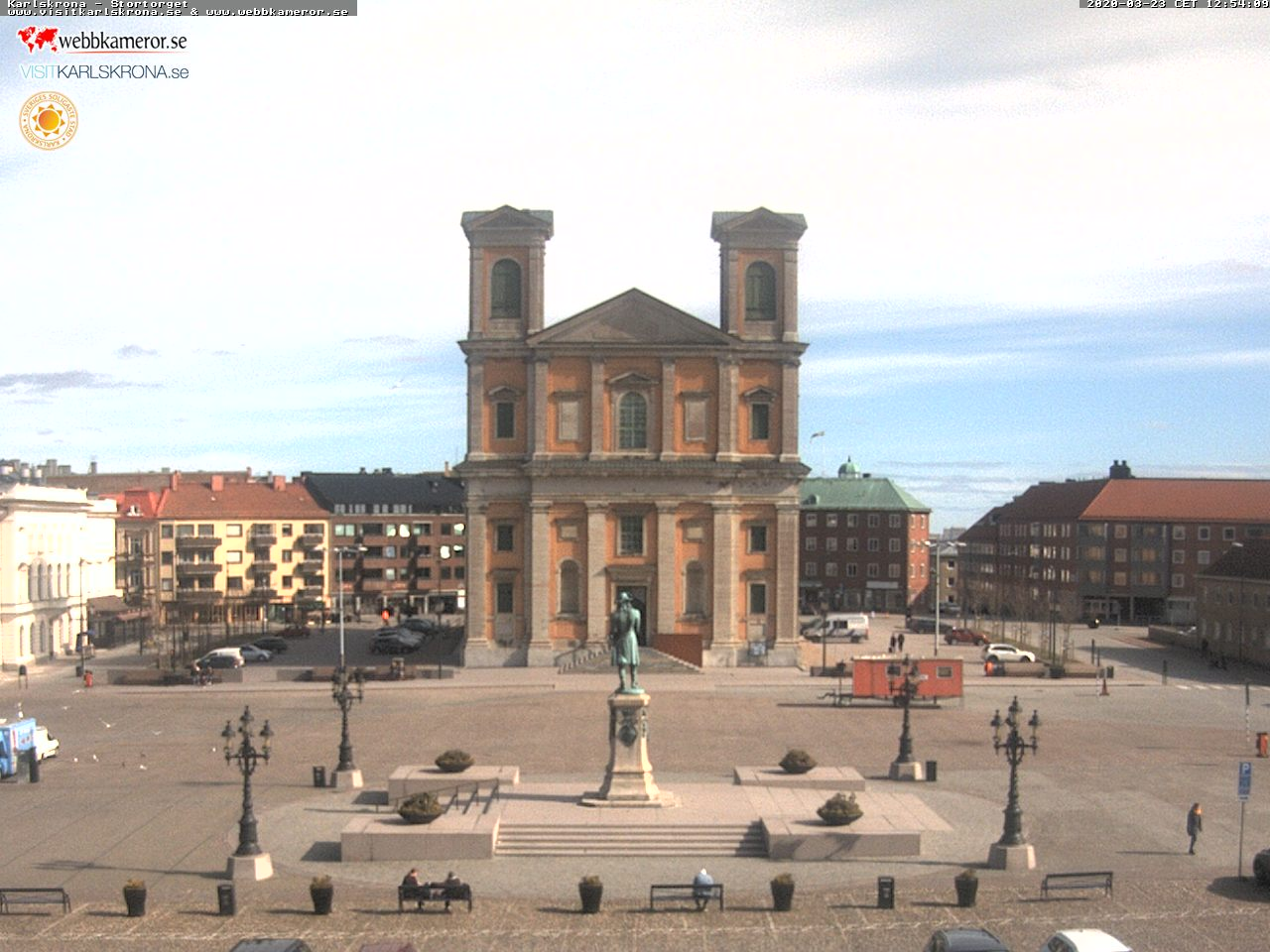Click the church's left bell tower window

coord(506,289)
